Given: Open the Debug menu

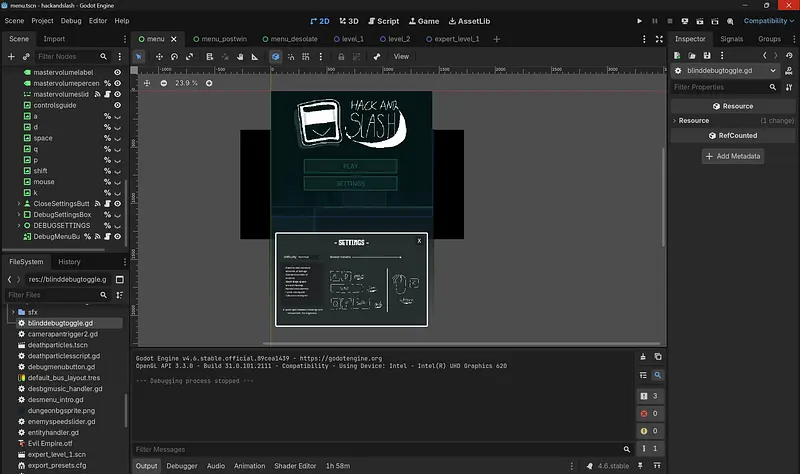Looking at the screenshot, I should click(71, 20).
